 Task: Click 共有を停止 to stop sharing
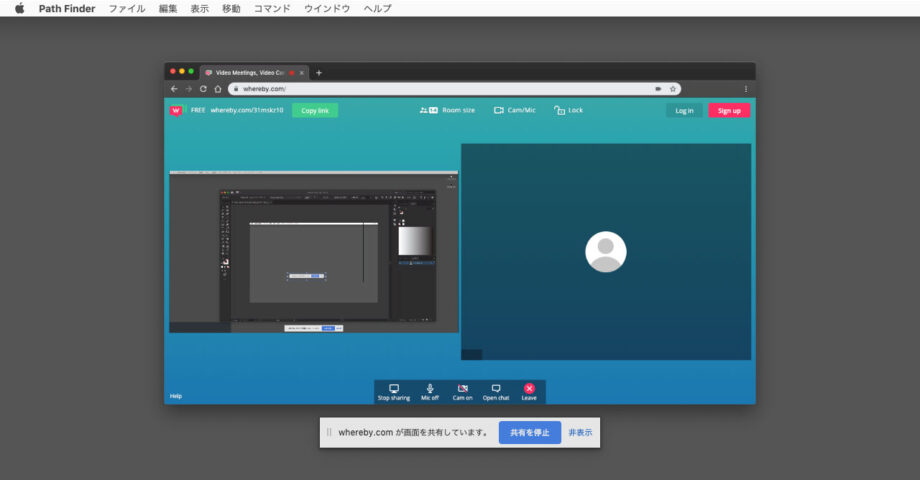tap(530, 432)
